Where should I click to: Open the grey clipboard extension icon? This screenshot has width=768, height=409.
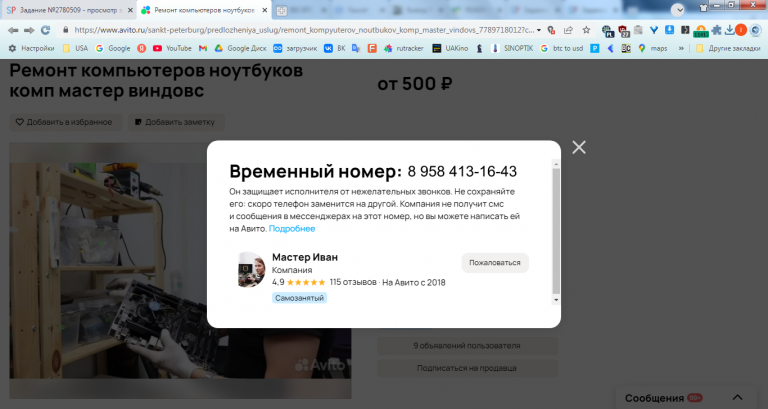tap(638, 30)
